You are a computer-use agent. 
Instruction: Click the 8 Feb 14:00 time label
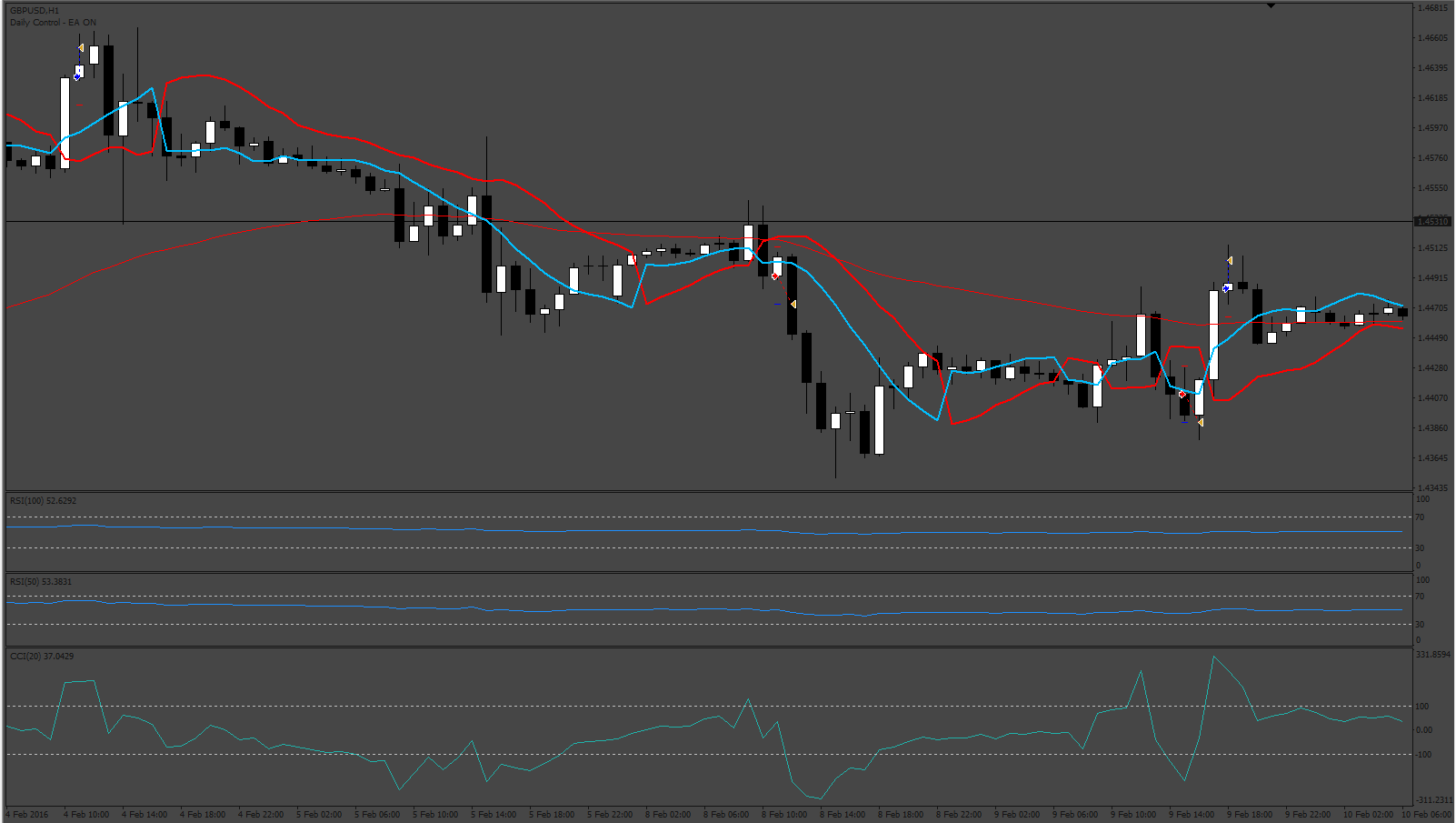843,815
